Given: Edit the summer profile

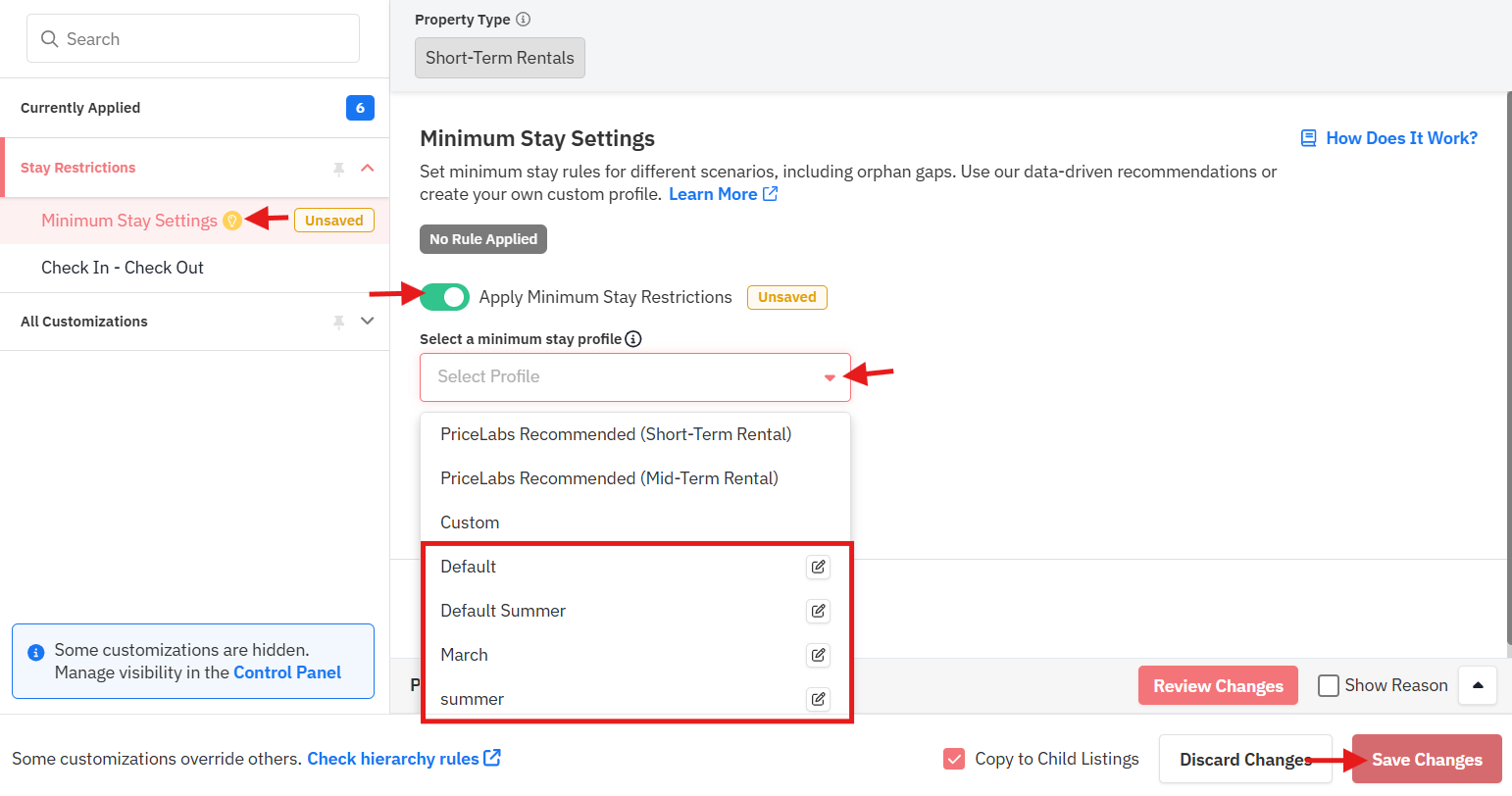Looking at the screenshot, I should click(818, 699).
